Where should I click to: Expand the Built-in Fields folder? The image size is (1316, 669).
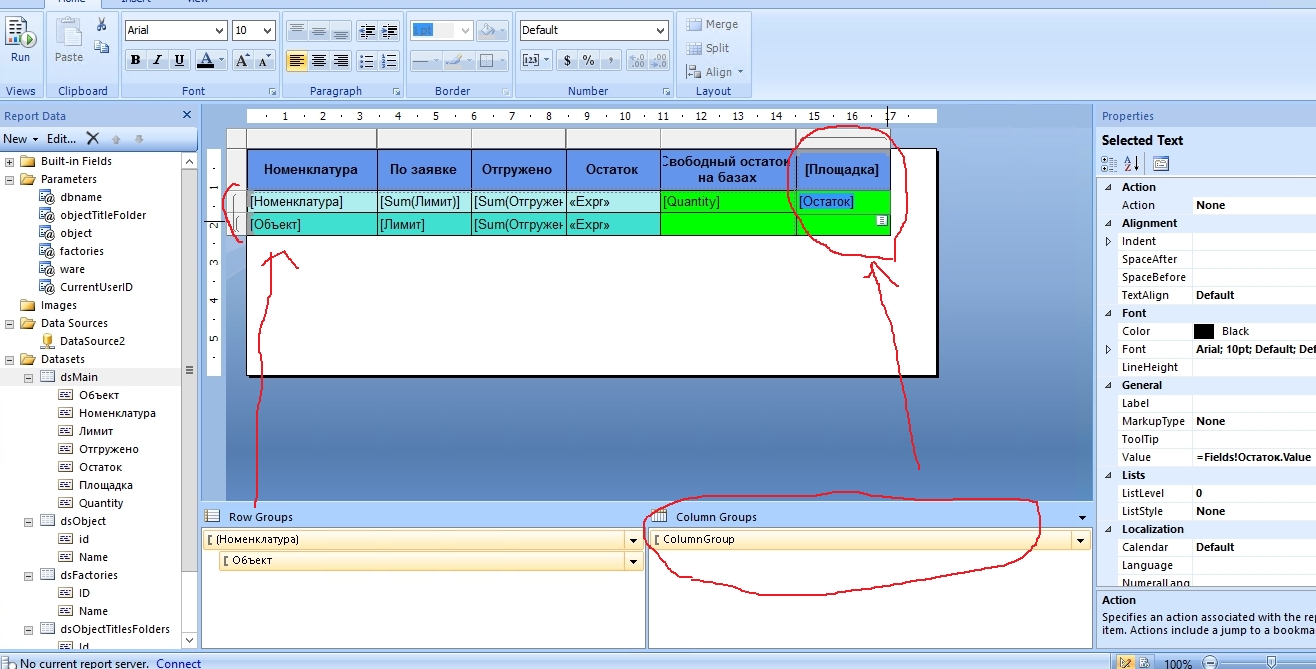[x=10, y=161]
